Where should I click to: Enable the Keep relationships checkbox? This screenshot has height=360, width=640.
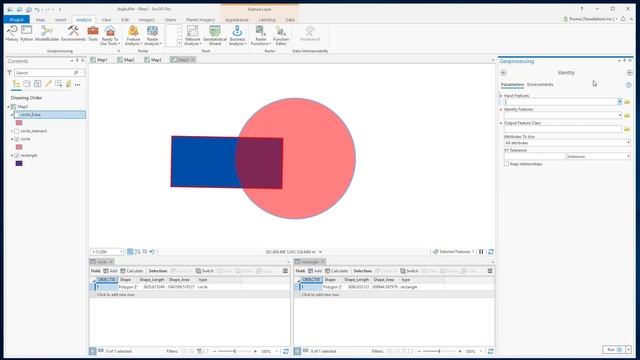(506, 164)
